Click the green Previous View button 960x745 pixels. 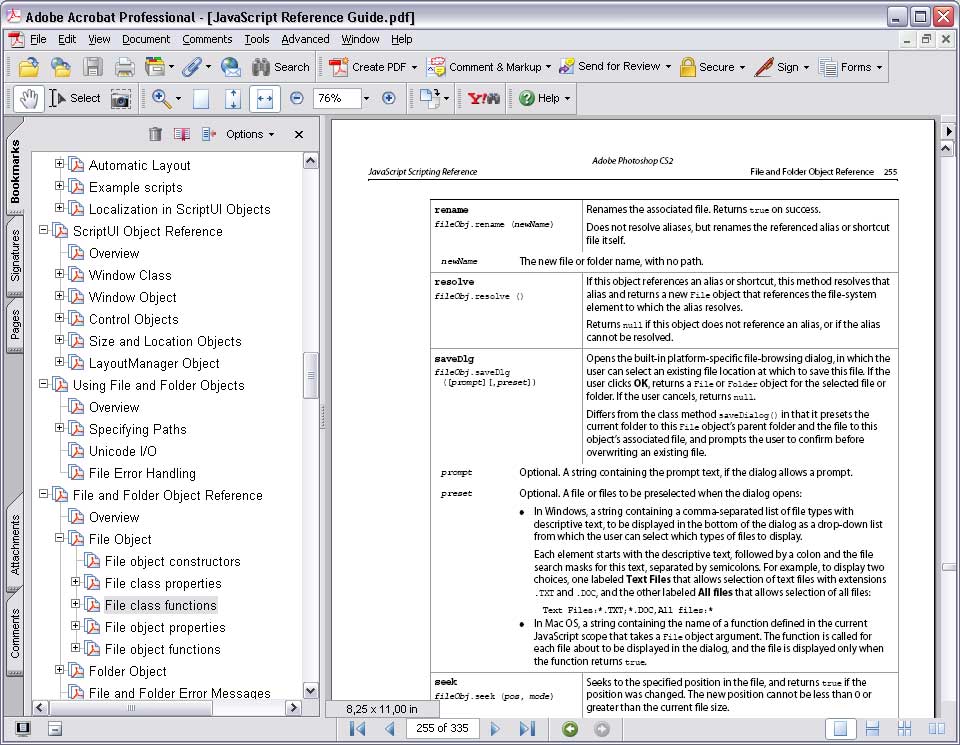pos(570,728)
